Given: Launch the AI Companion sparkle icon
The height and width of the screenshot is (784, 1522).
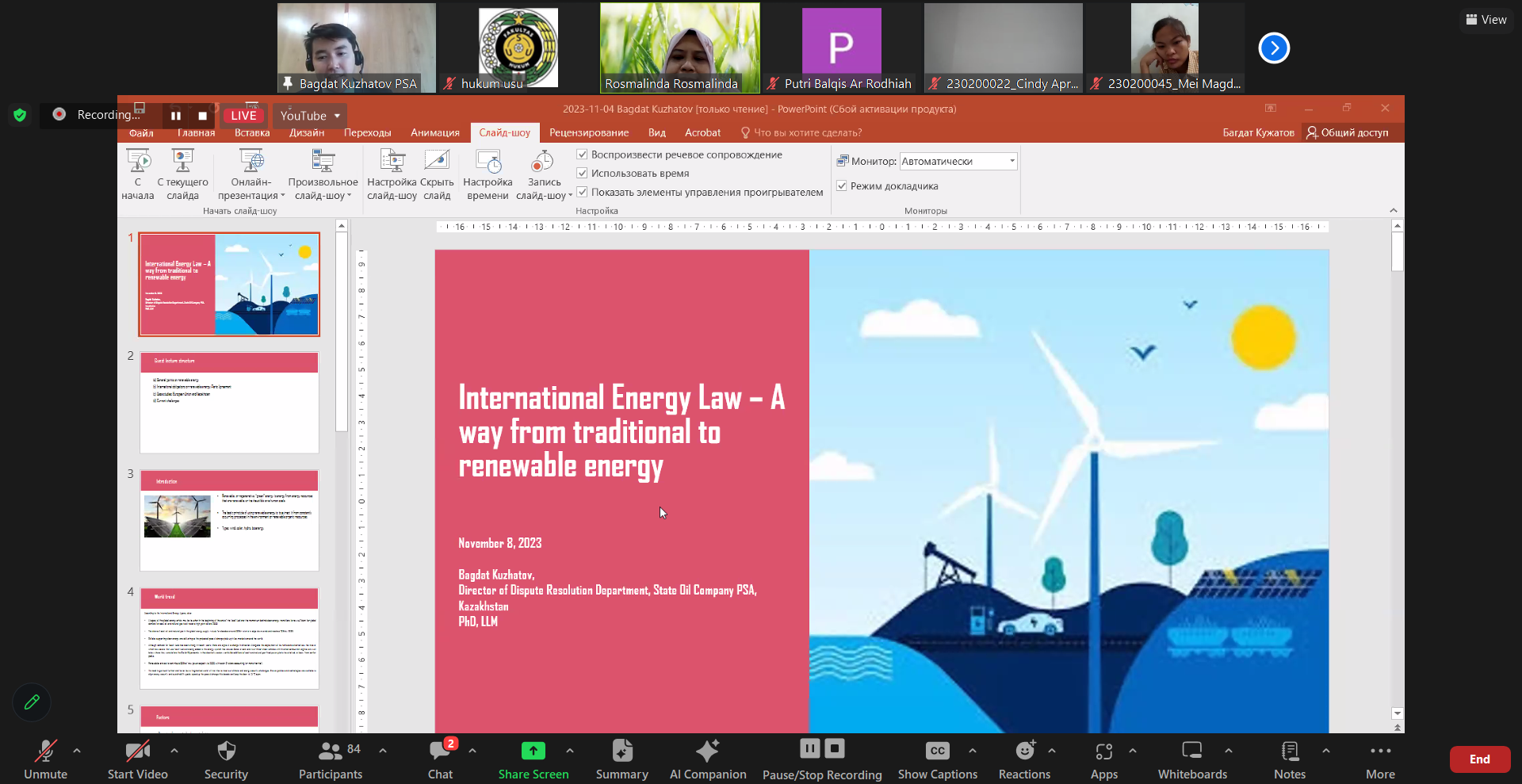Looking at the screenshot, I should pos(708,751).
